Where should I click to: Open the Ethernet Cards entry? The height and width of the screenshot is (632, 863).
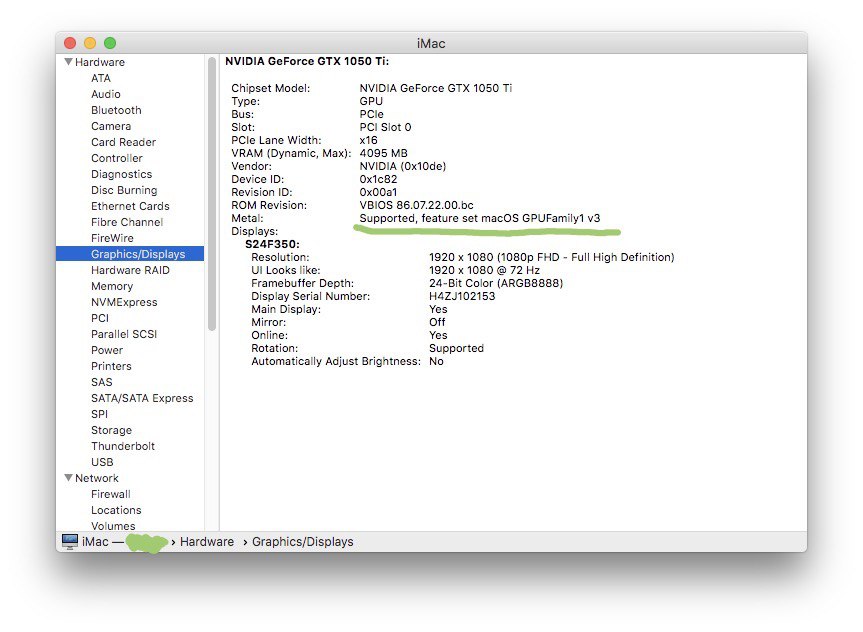click(130, 206)
